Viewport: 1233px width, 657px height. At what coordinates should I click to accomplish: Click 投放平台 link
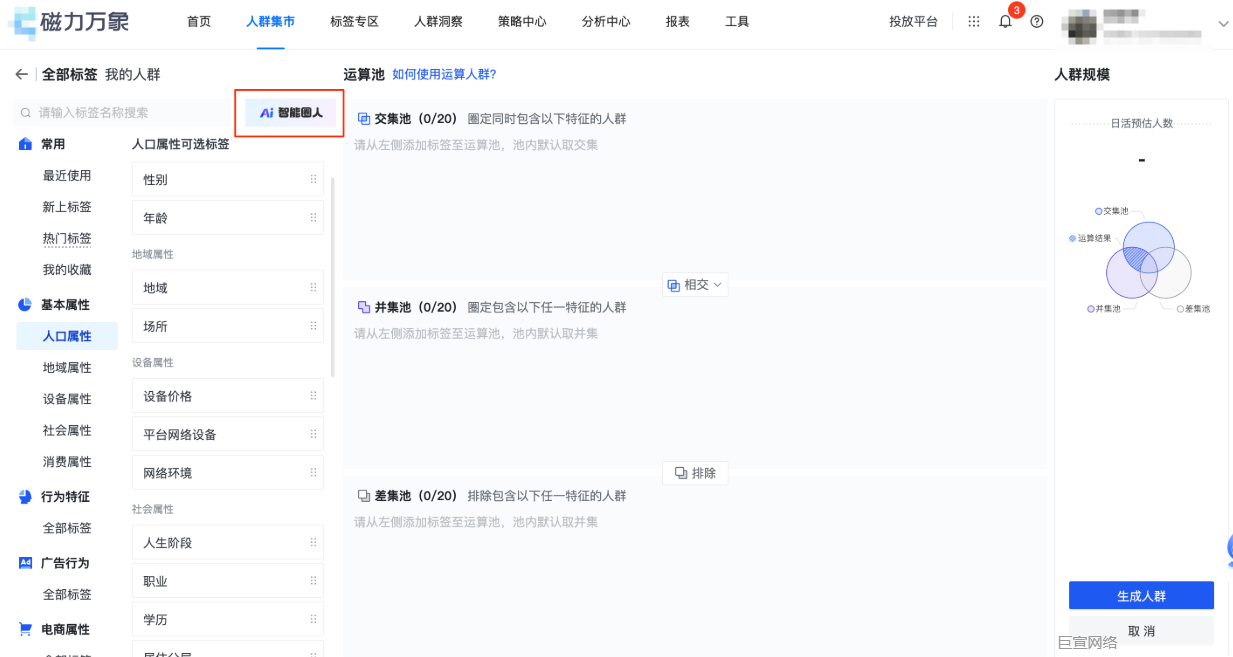pyautogui.click(x=913, y=22)
